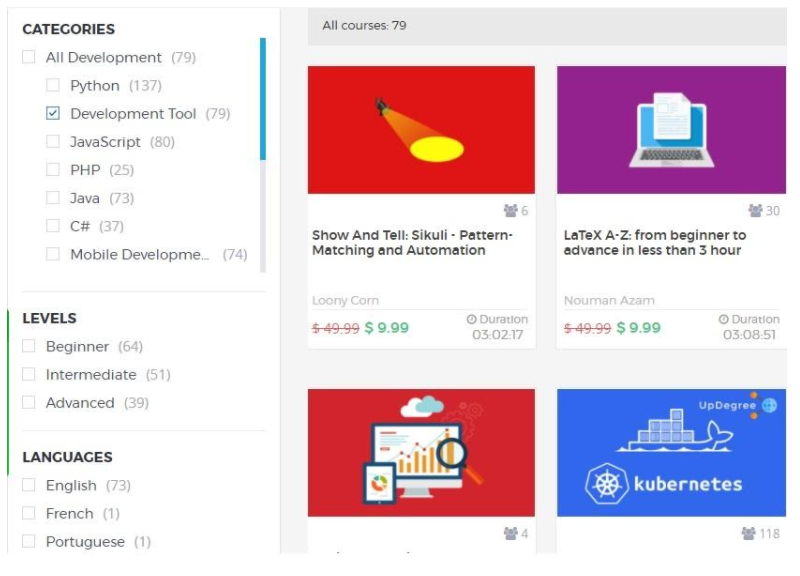
Task: Click the enrolled students icon on Sikuli course
Action: click(510, 211)
